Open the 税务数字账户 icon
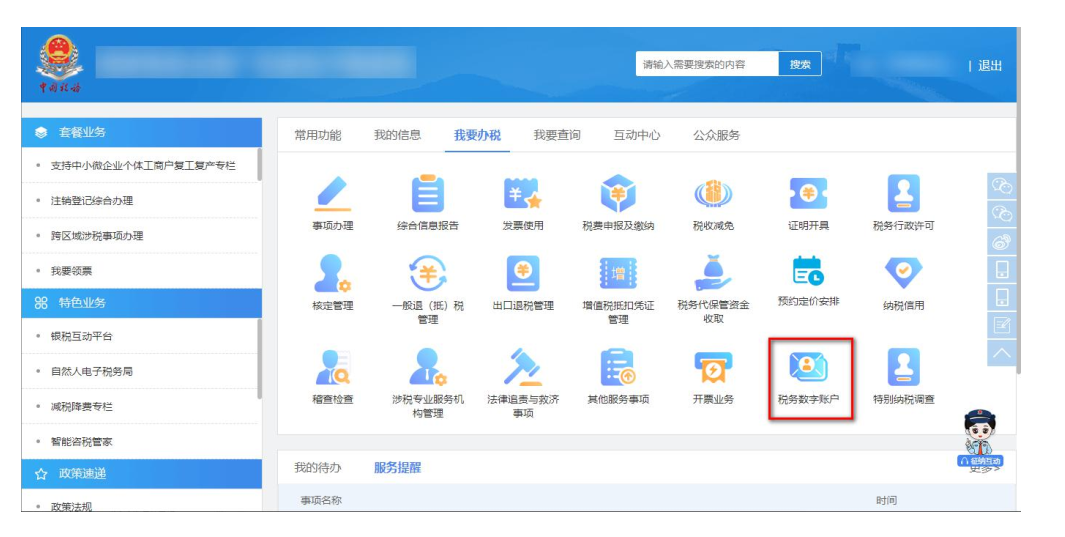This screenshot has height=537, width=1065. click(x=809, y=368)
